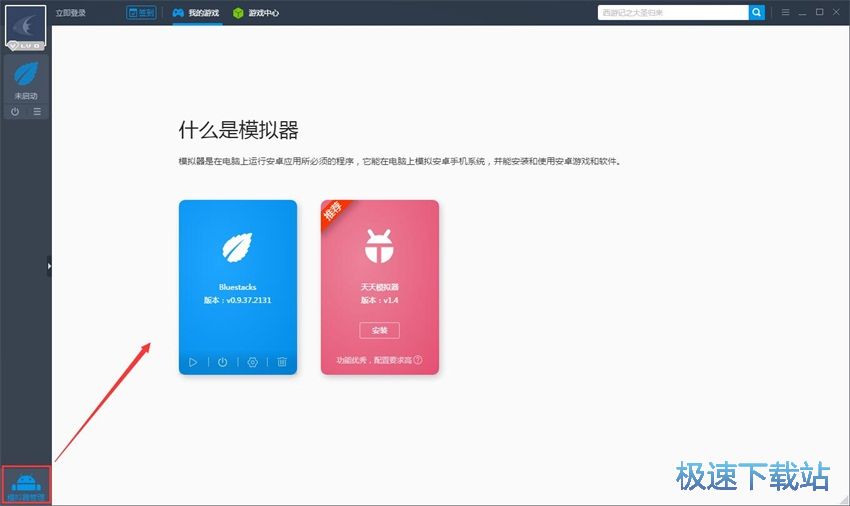This screenshot has width=850, height=506.
Task: Click the user avatar in the sidebar
Action: coord(25,25)
